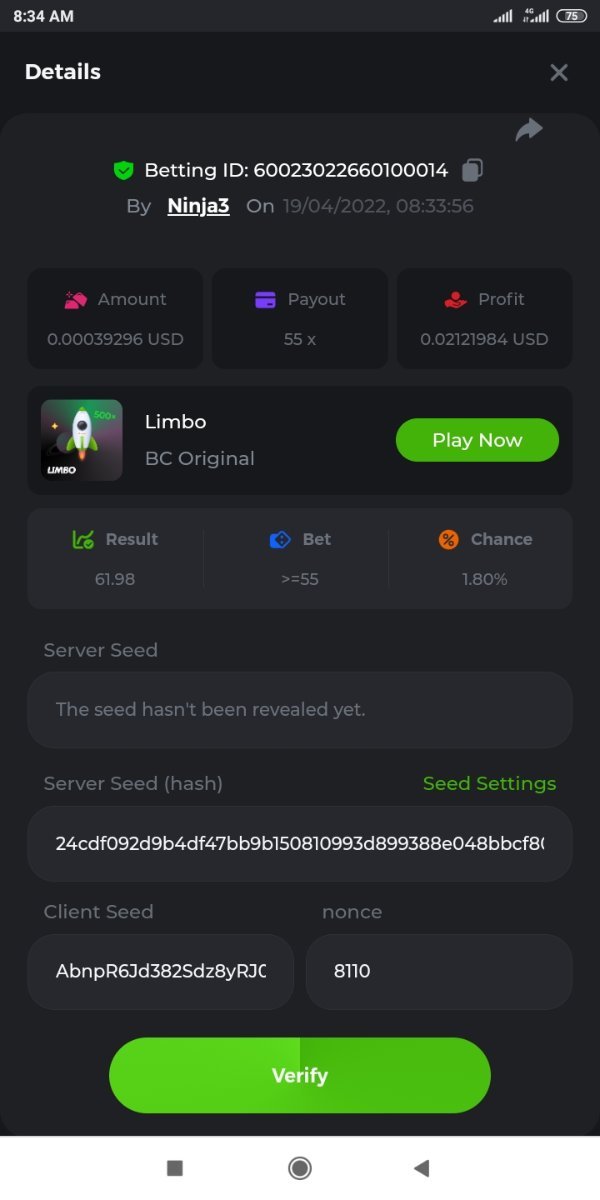
Task: Open the Limbo game thumbnail
Action: [x=82, y=440]
